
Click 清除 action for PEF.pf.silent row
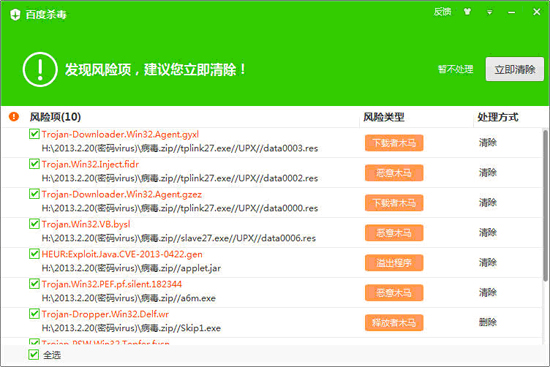pyautogui.click(x=488, y=292)
